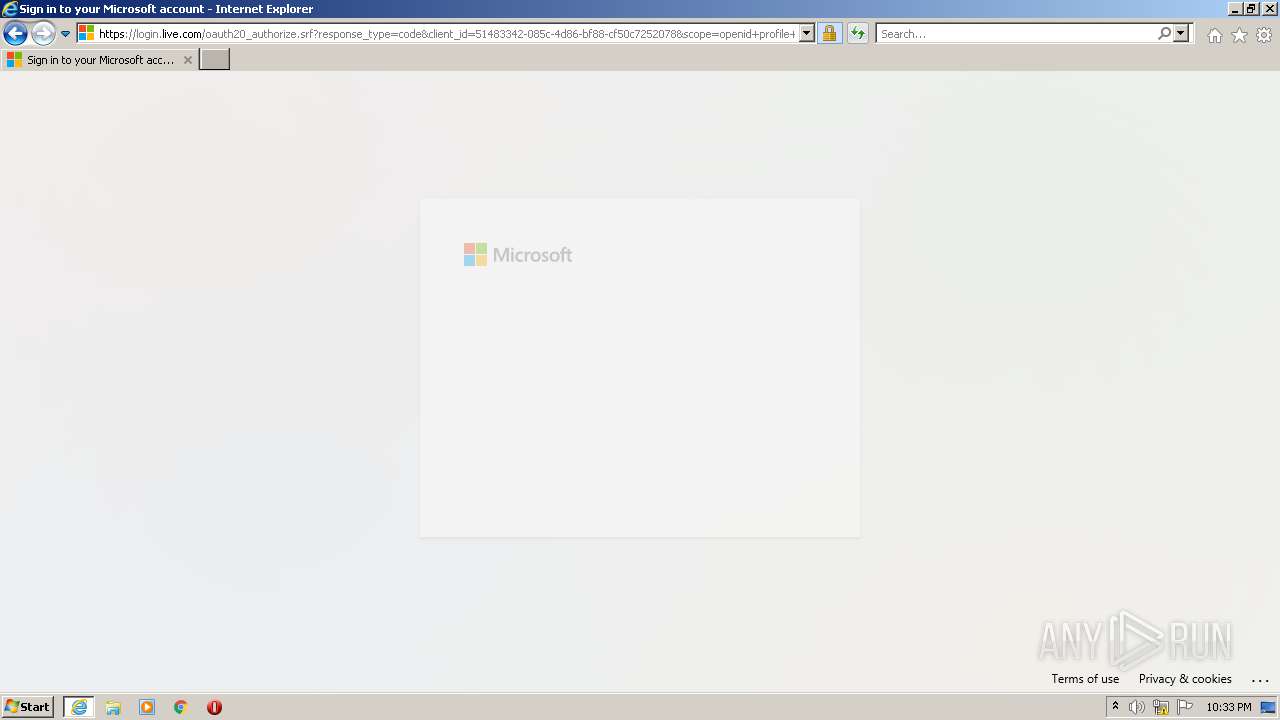Click the ellipsis more options in footer
The width and height of the screenshot is (1280, 720).
coord(1260,680)
